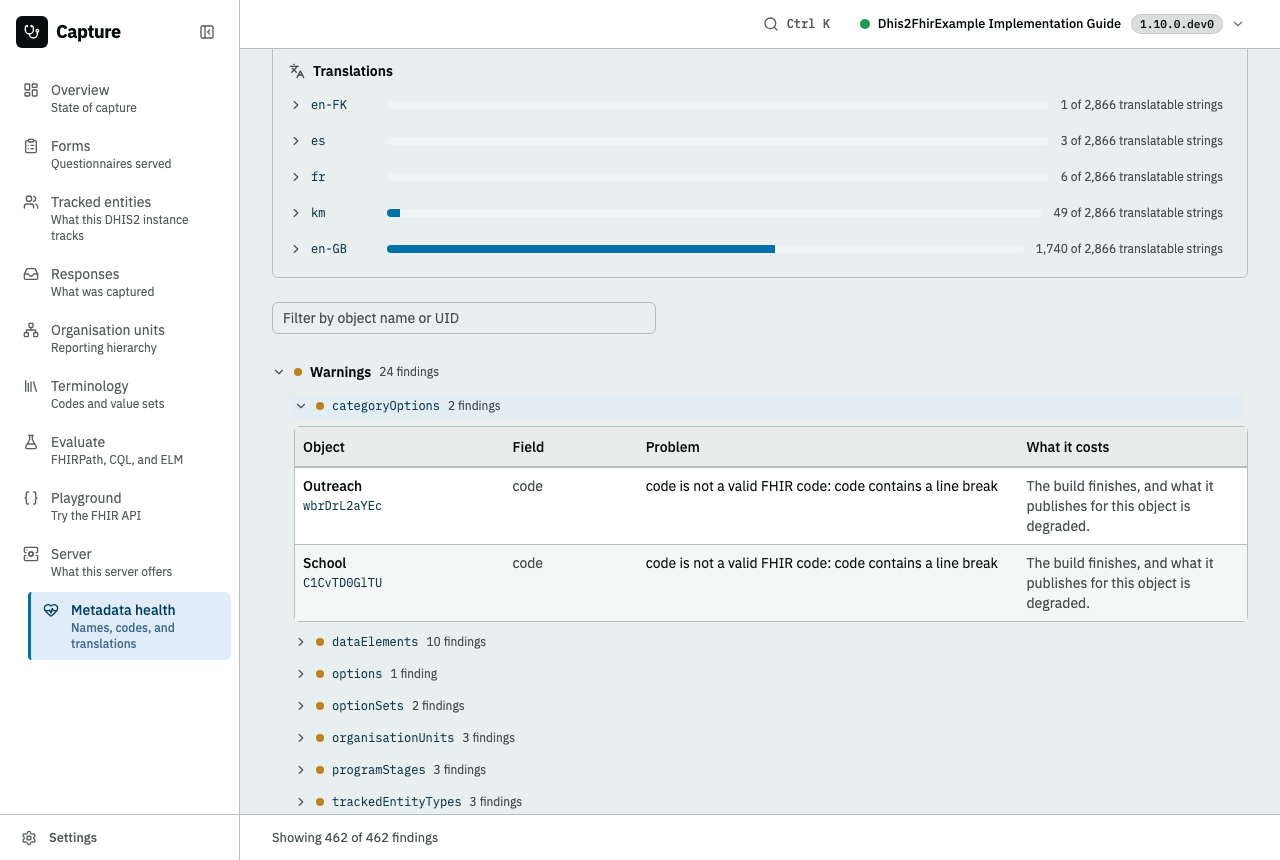This screenshot has height=860, width=1280.
Task: Click the Metadata health heart icon
Action: pyautogui.click(x=51, y=610)
